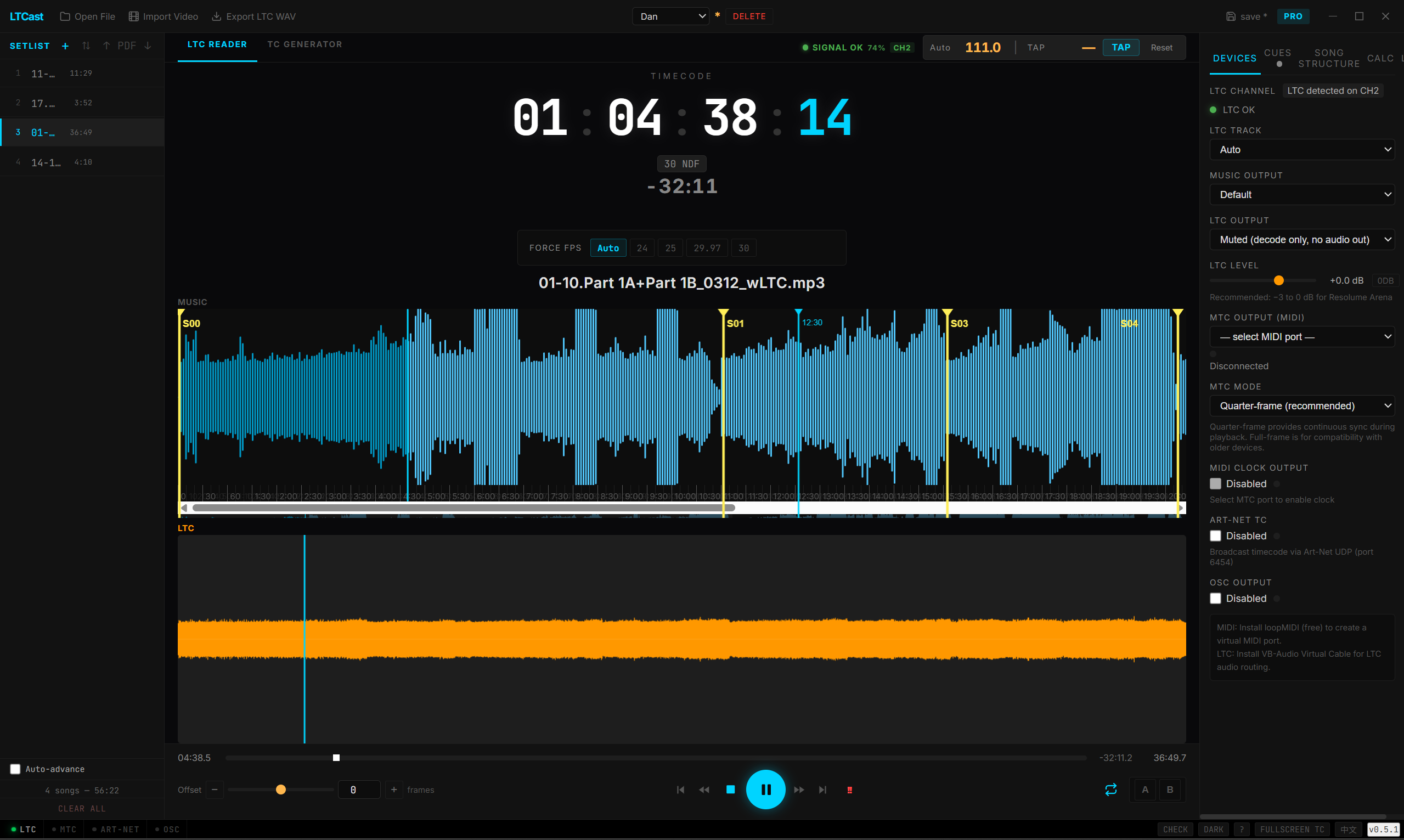The width and height of the screenshot is (1404, 840).
Task: Switch the language with the 中文 button
Action: (x=1349, y=829)
